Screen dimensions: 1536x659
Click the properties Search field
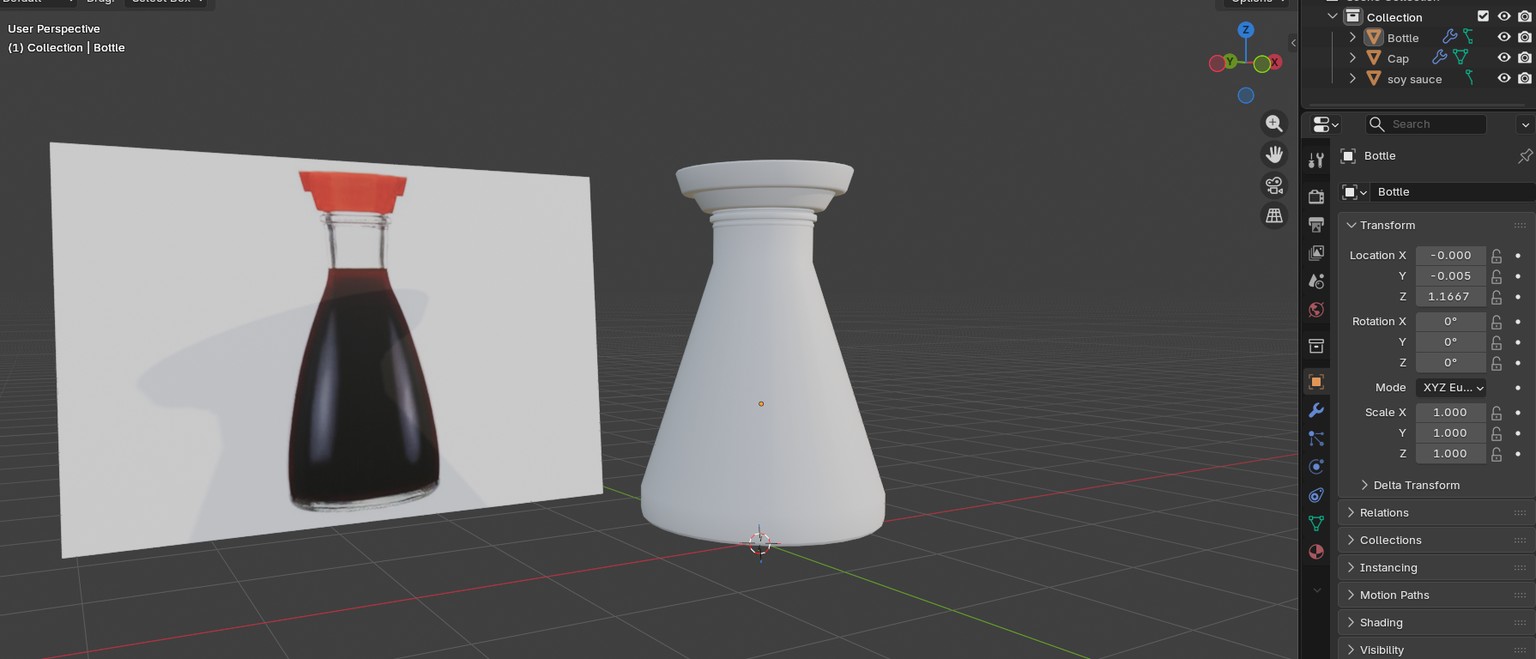[1426, 124]
